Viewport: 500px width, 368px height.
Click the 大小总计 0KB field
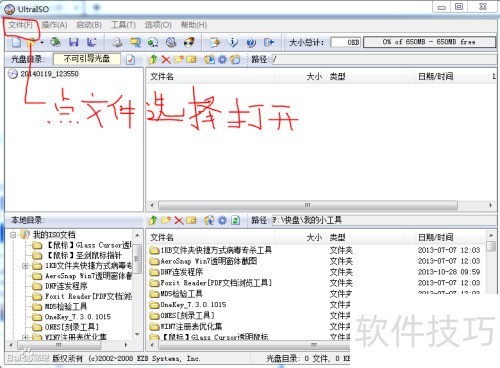[x=345, y=42]
